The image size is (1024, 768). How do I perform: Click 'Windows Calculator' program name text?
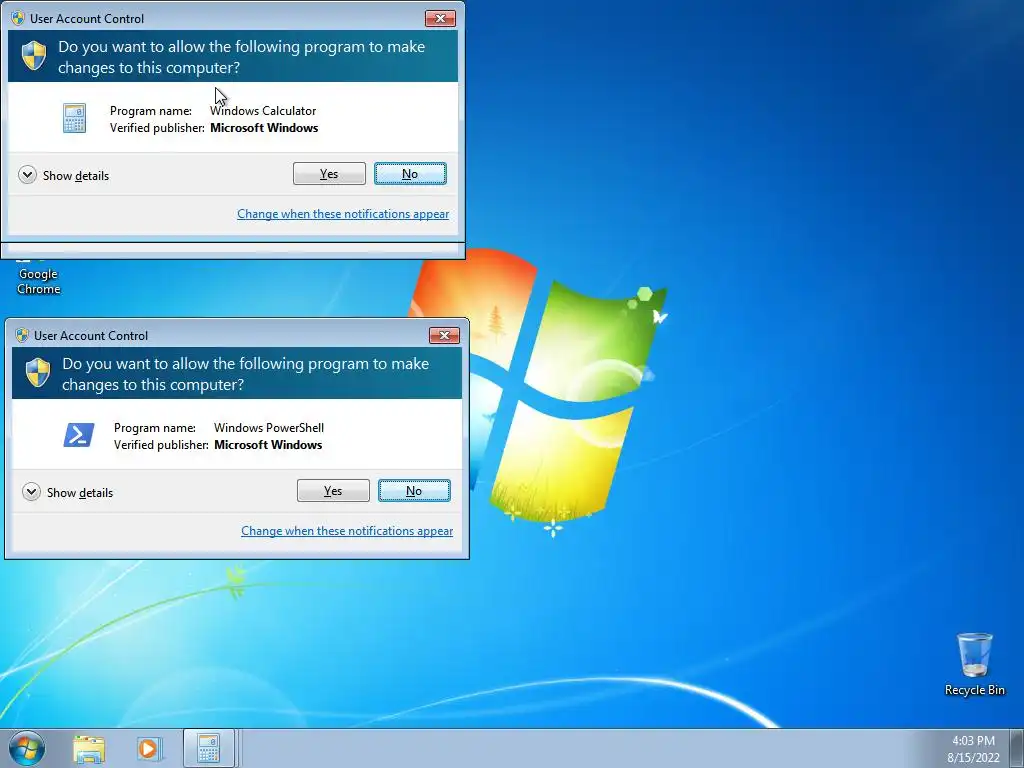[263, 111]
